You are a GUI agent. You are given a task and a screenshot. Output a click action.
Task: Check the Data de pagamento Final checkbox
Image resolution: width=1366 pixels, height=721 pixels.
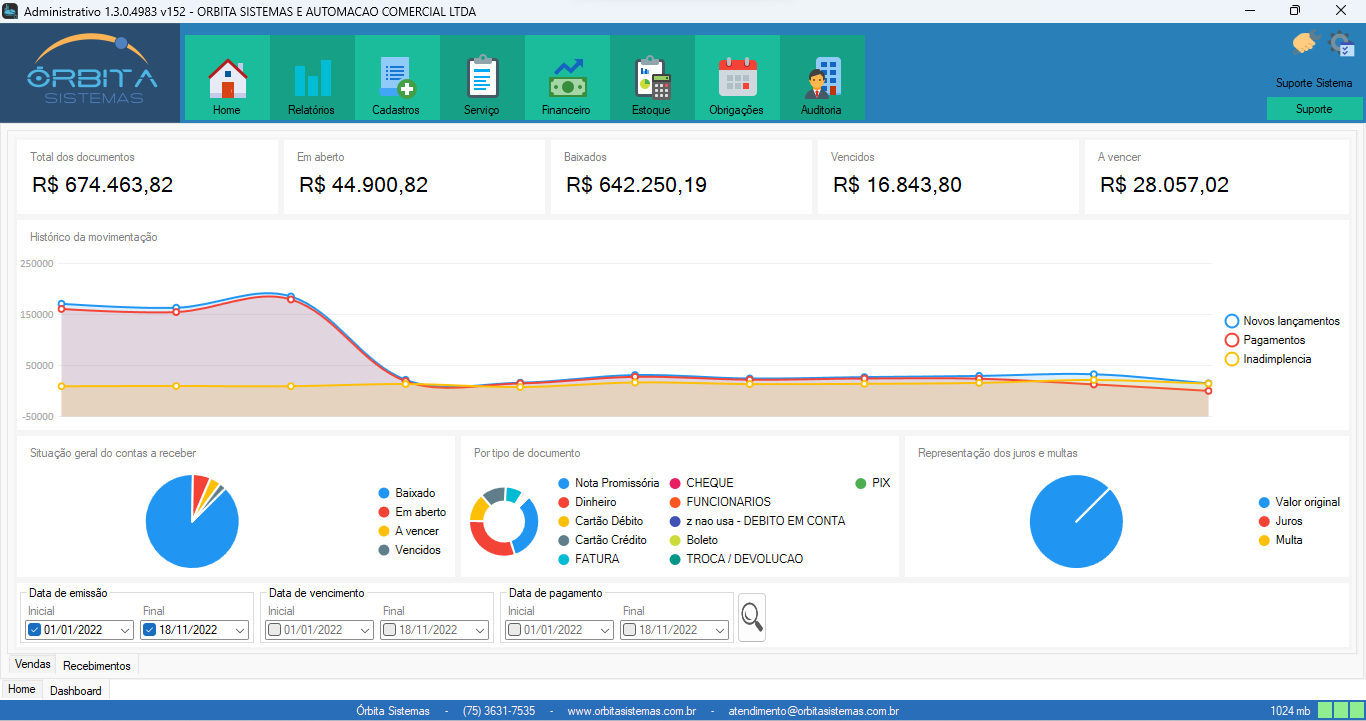[629, 630]
